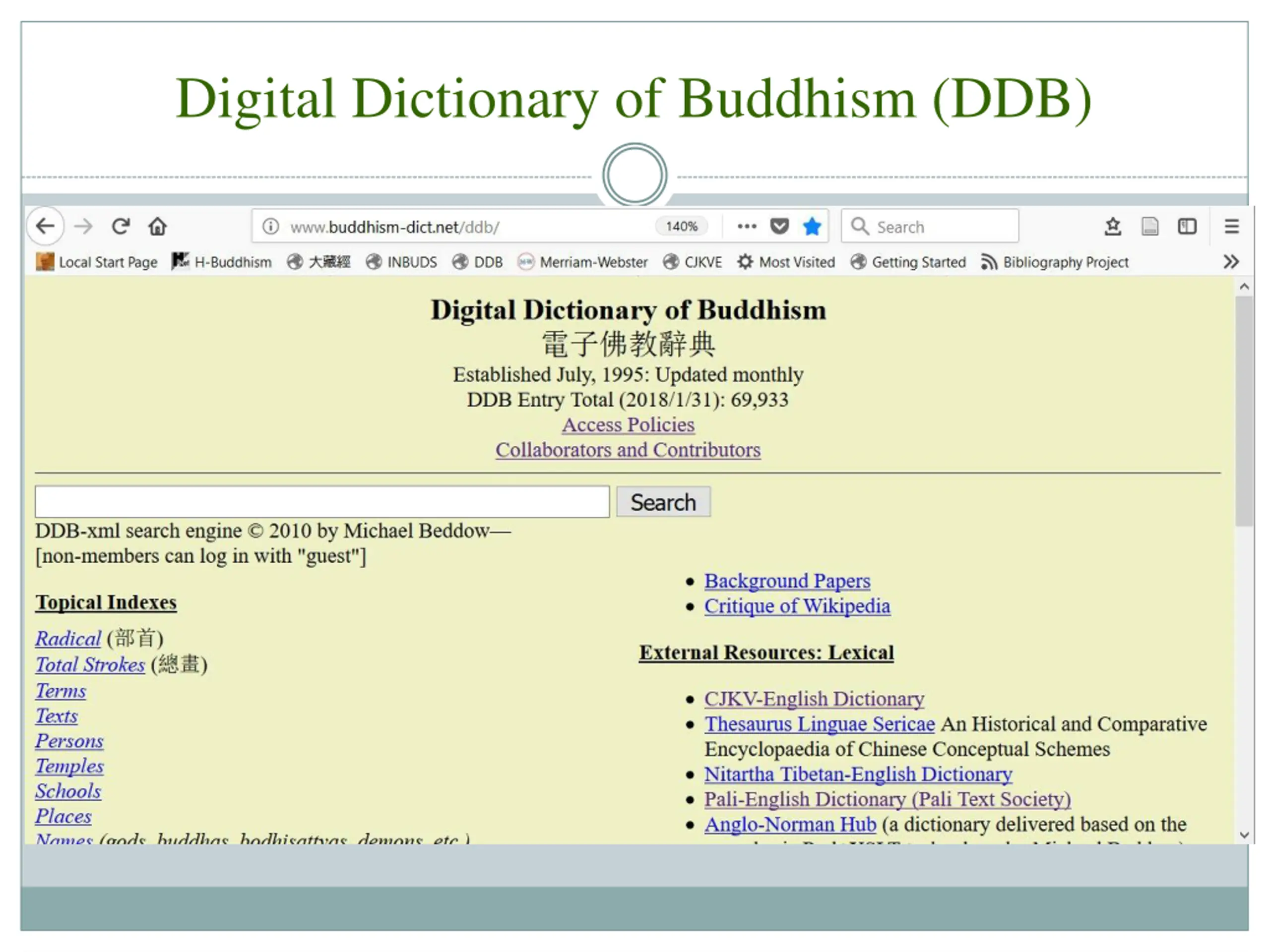Reload the page with the refresh icon
Image resolution: width=1270 pixels, height=952 pixels.
(121, 226)
